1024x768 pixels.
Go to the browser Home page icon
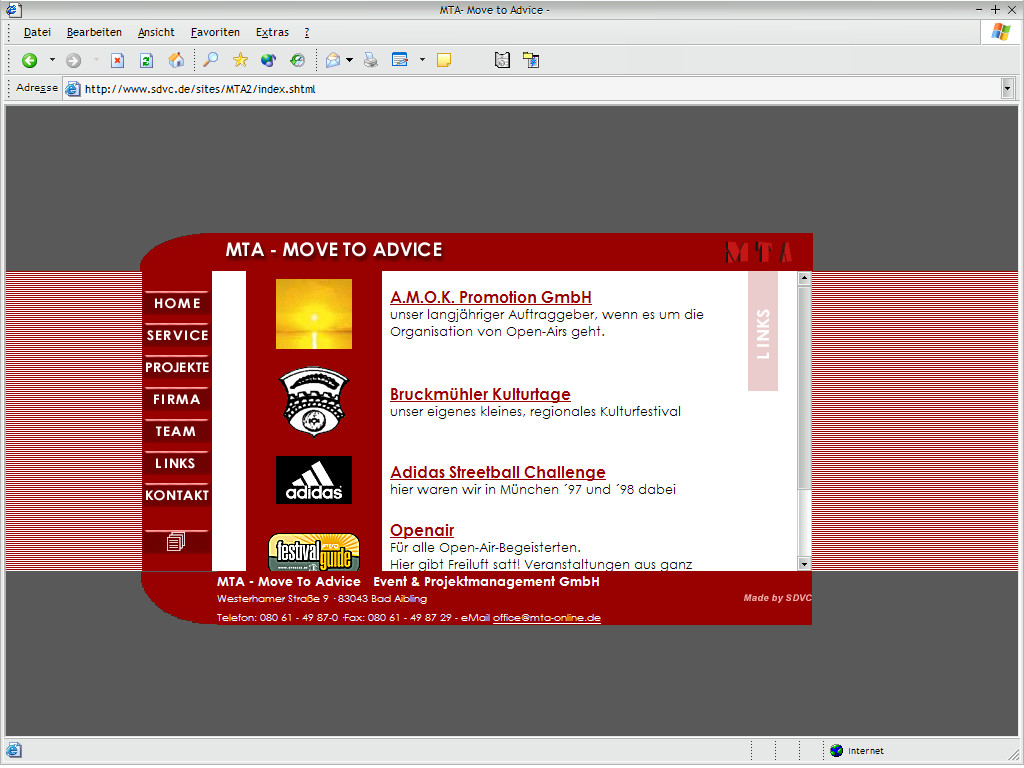tap(176, 60)
